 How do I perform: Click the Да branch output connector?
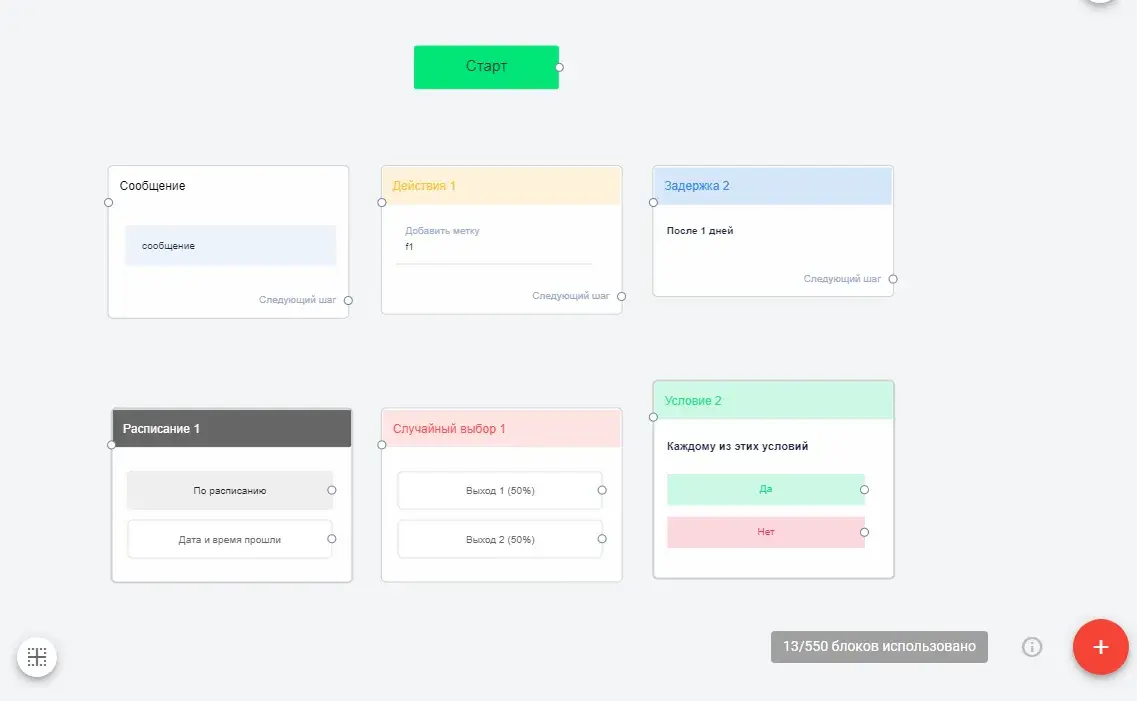[x=864, y=490]
